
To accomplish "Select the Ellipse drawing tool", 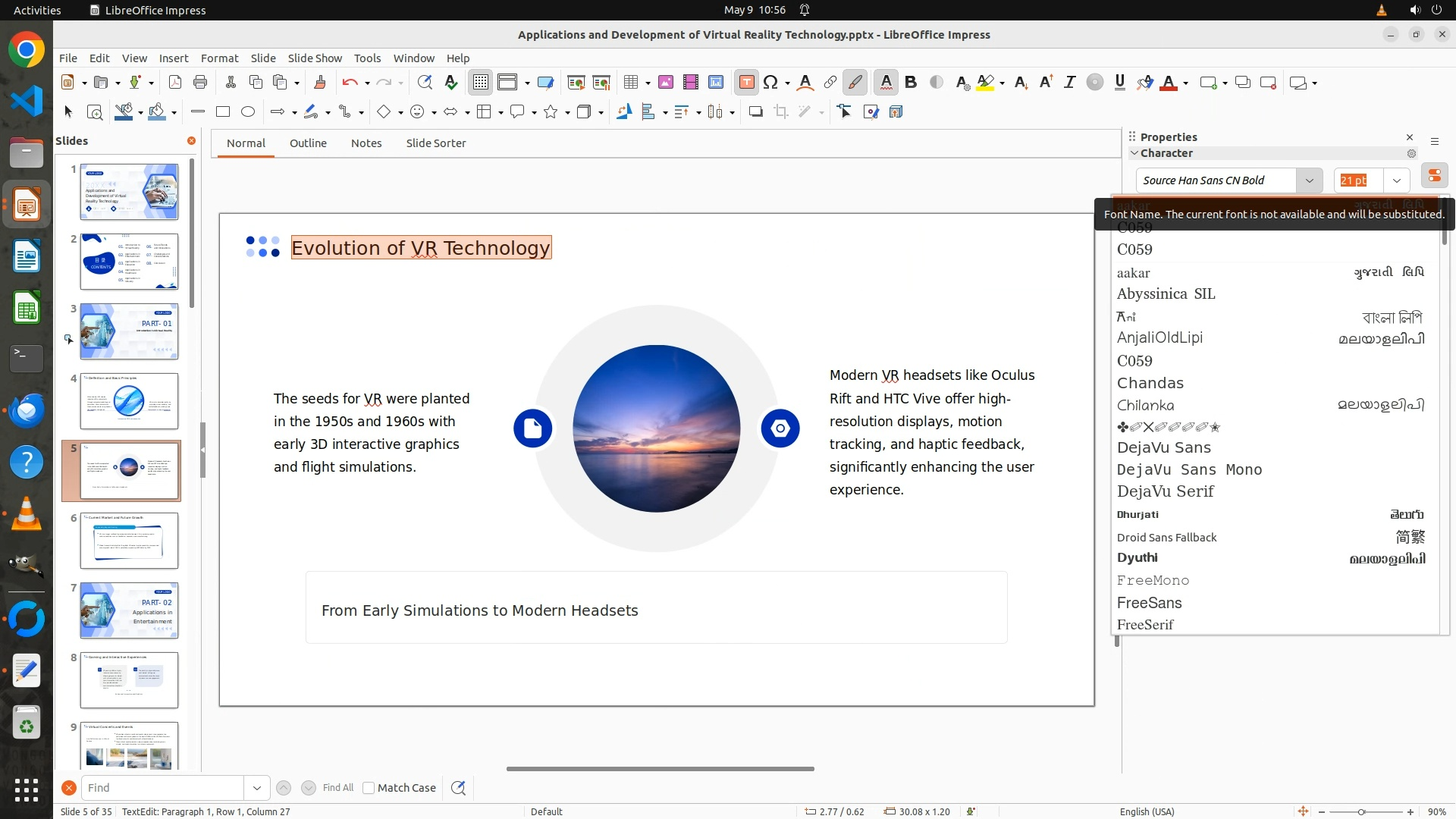I will (247, 112).
